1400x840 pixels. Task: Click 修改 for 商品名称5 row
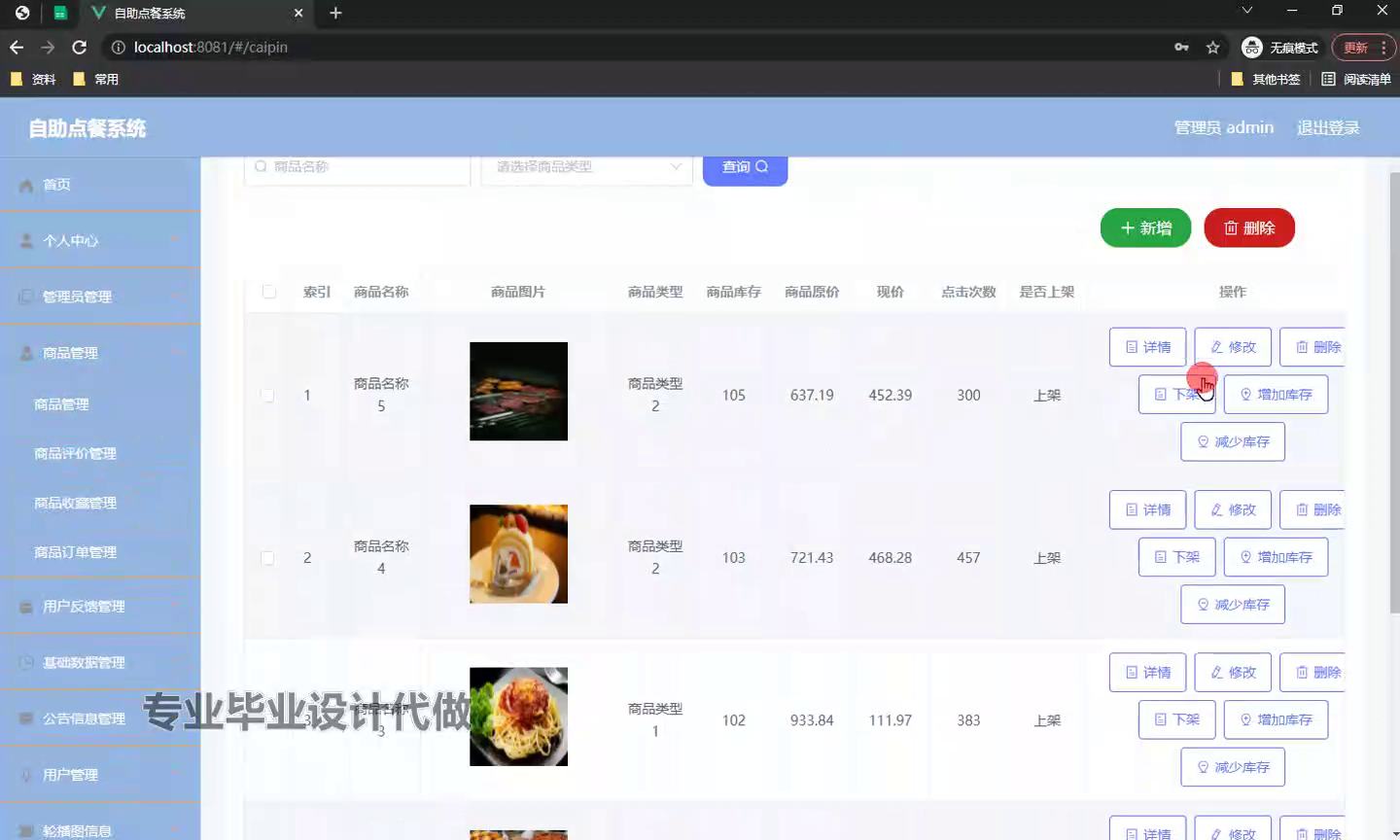pos(1233,347)
